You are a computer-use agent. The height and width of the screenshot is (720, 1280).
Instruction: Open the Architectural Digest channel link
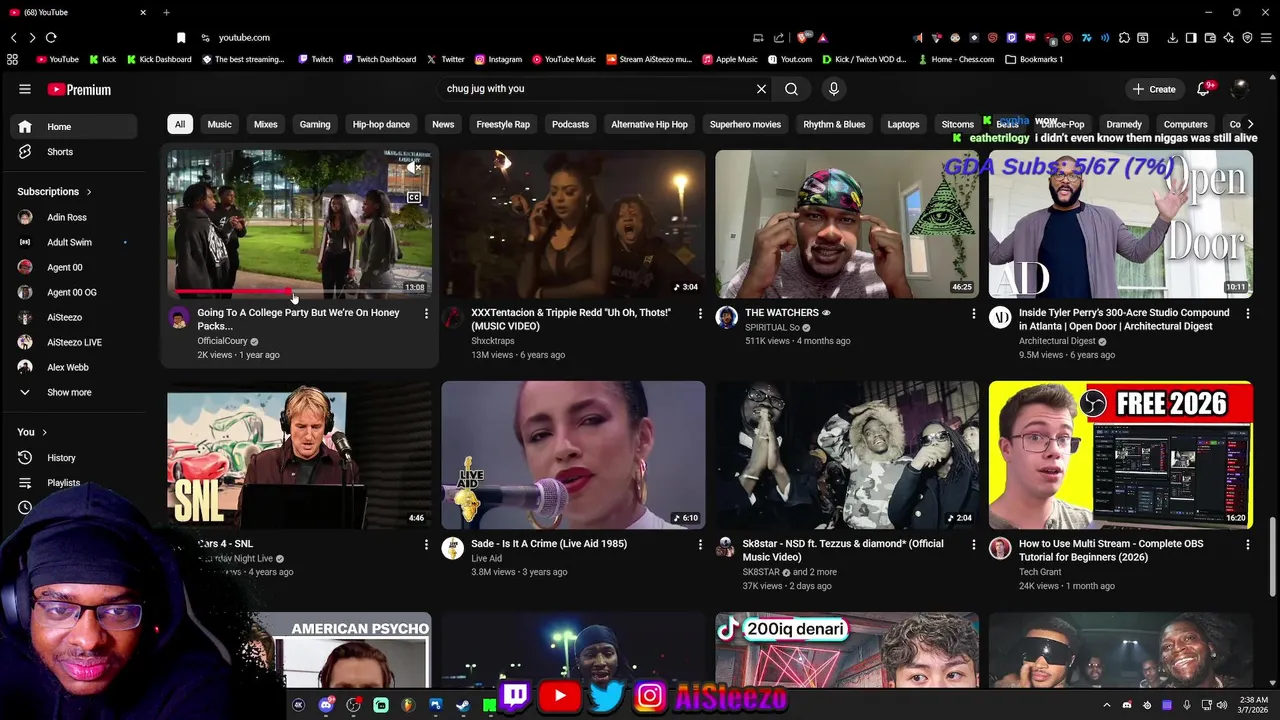[1058, 341]
